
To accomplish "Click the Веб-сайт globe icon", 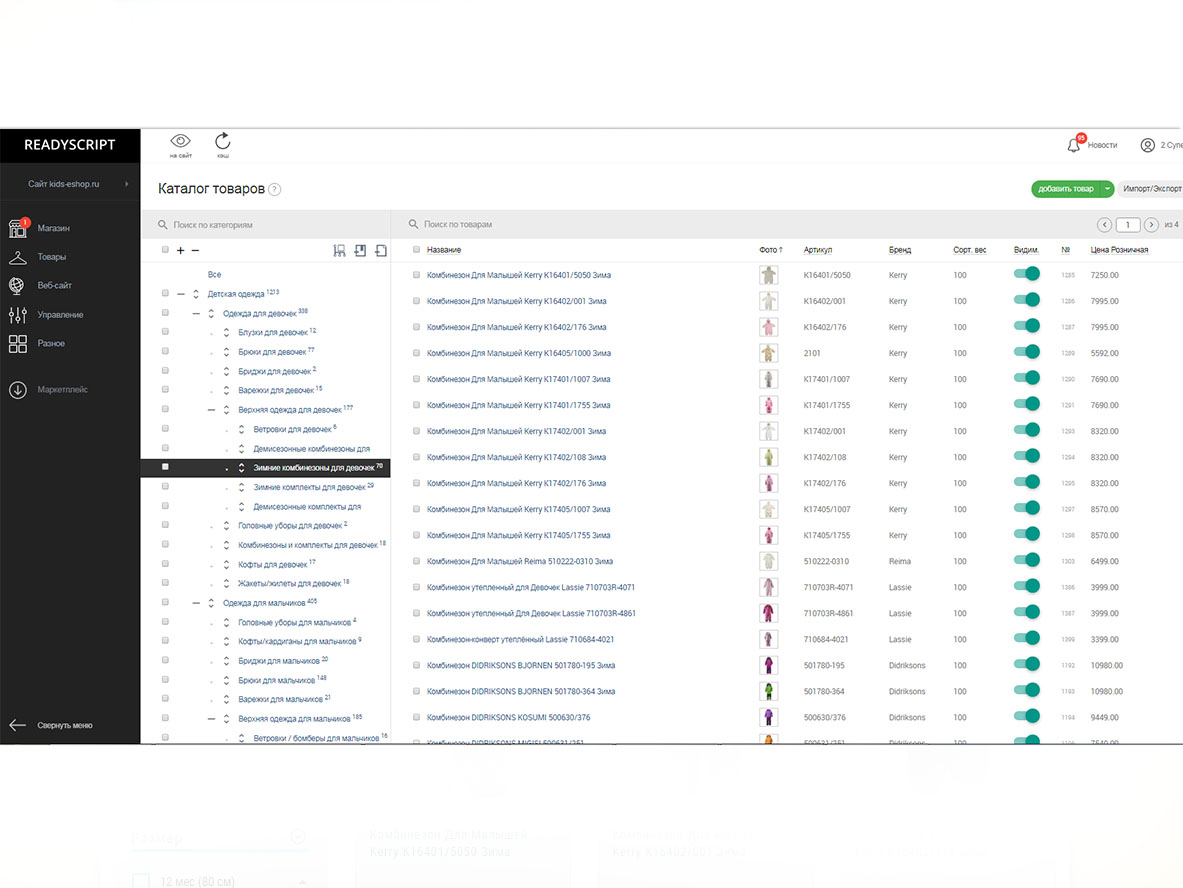I will (18, 286).
